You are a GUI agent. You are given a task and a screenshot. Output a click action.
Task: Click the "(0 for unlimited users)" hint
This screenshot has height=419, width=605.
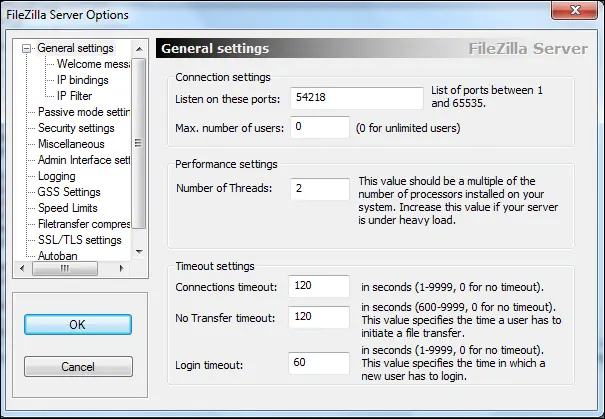tap(408, 128)
